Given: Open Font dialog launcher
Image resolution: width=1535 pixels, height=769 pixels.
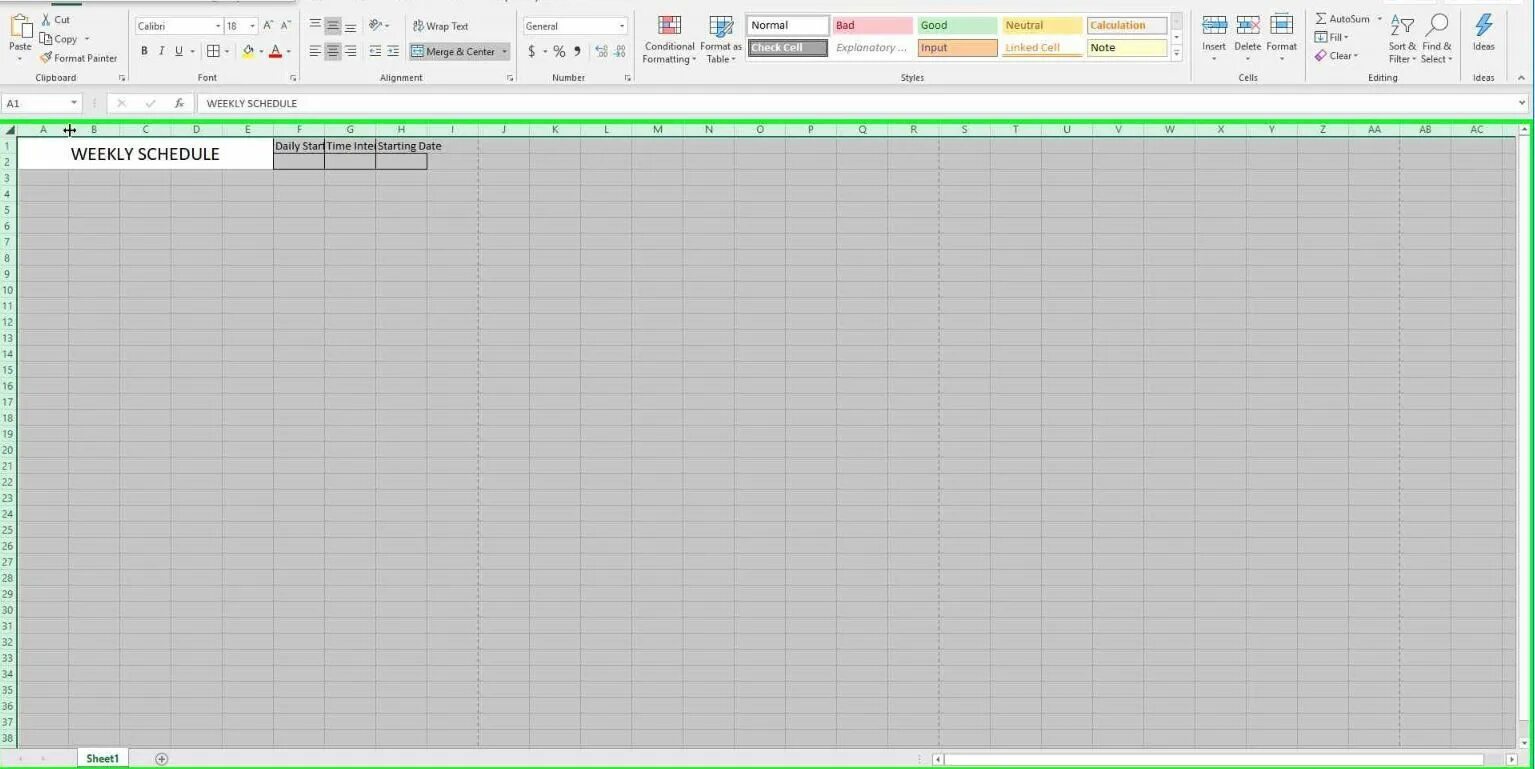Looking at the screenshot, I should coord(293,78).
